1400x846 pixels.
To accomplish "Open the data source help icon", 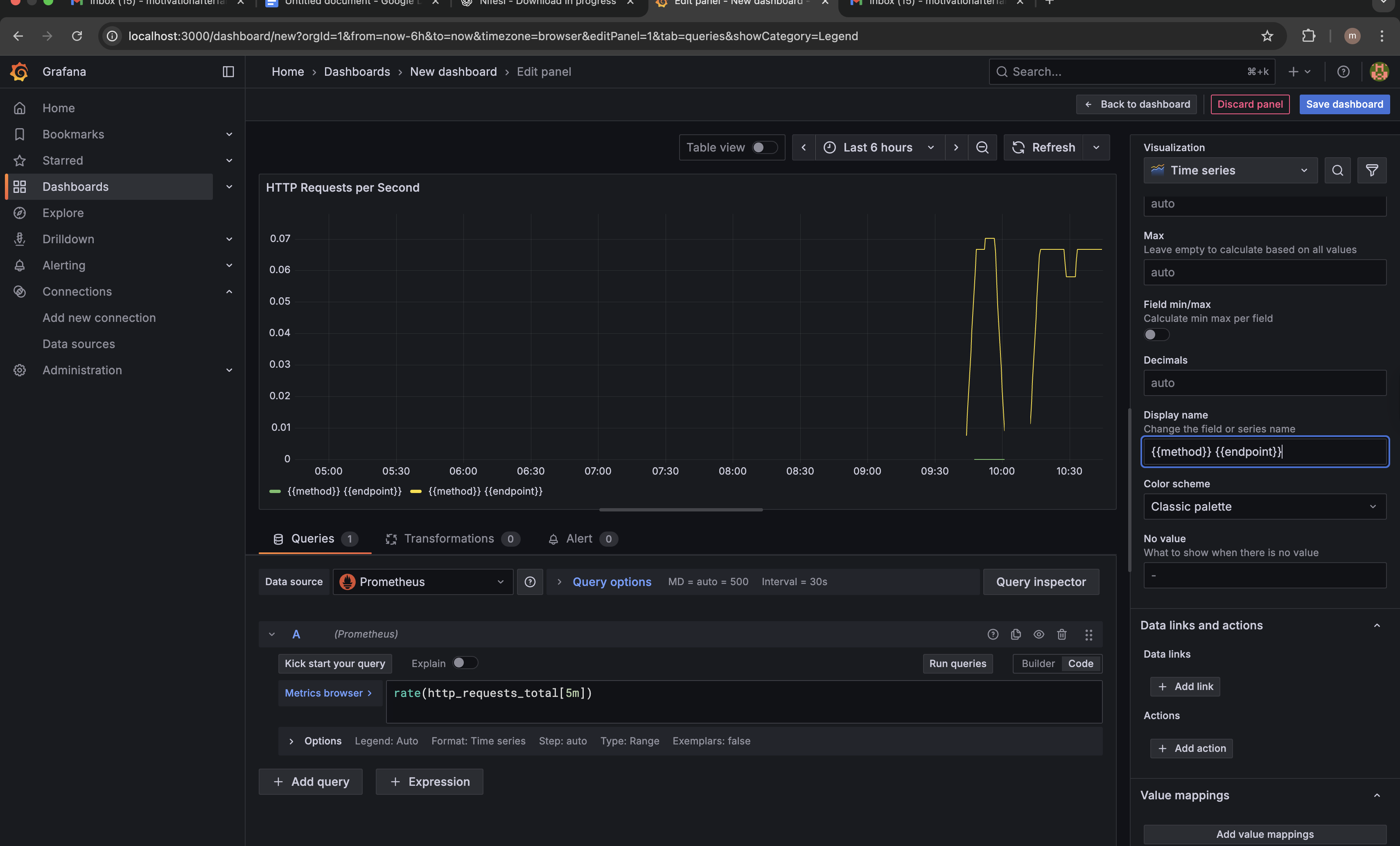I will coord(530,581).
